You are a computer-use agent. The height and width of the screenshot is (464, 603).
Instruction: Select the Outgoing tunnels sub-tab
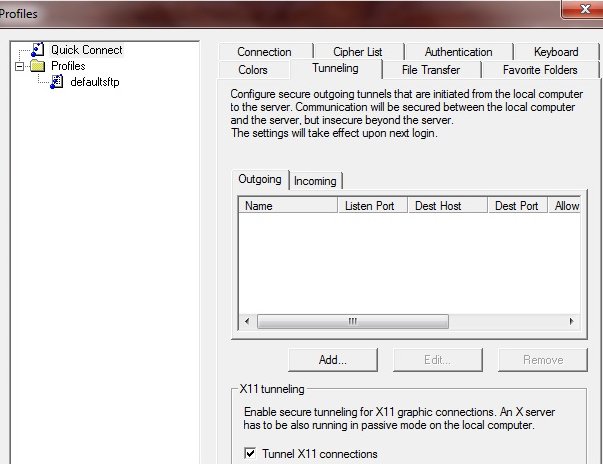coord(260,180)
